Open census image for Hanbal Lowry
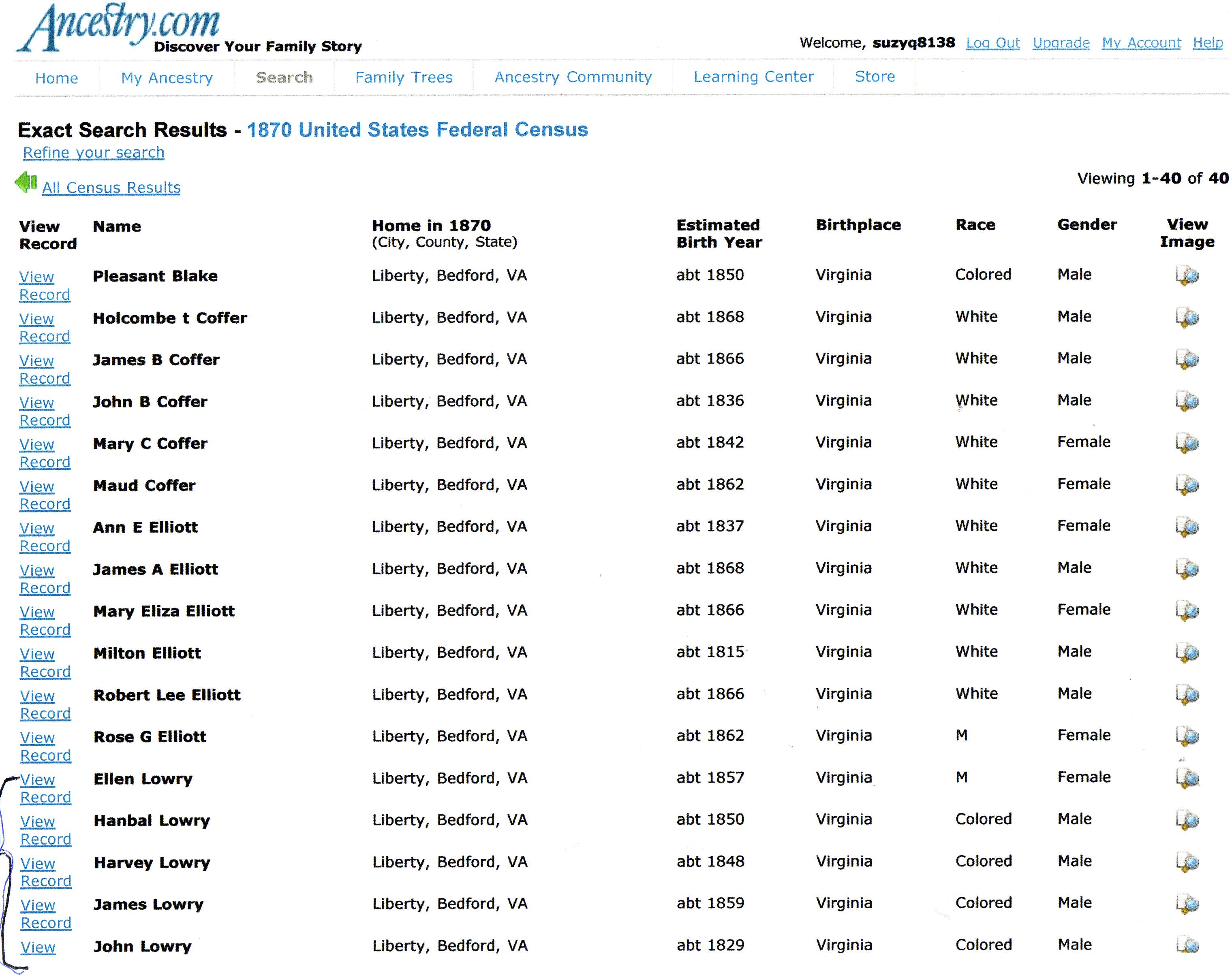Image resolution: width=1232 pixels, height=977 pixels. coord(1187,821)
